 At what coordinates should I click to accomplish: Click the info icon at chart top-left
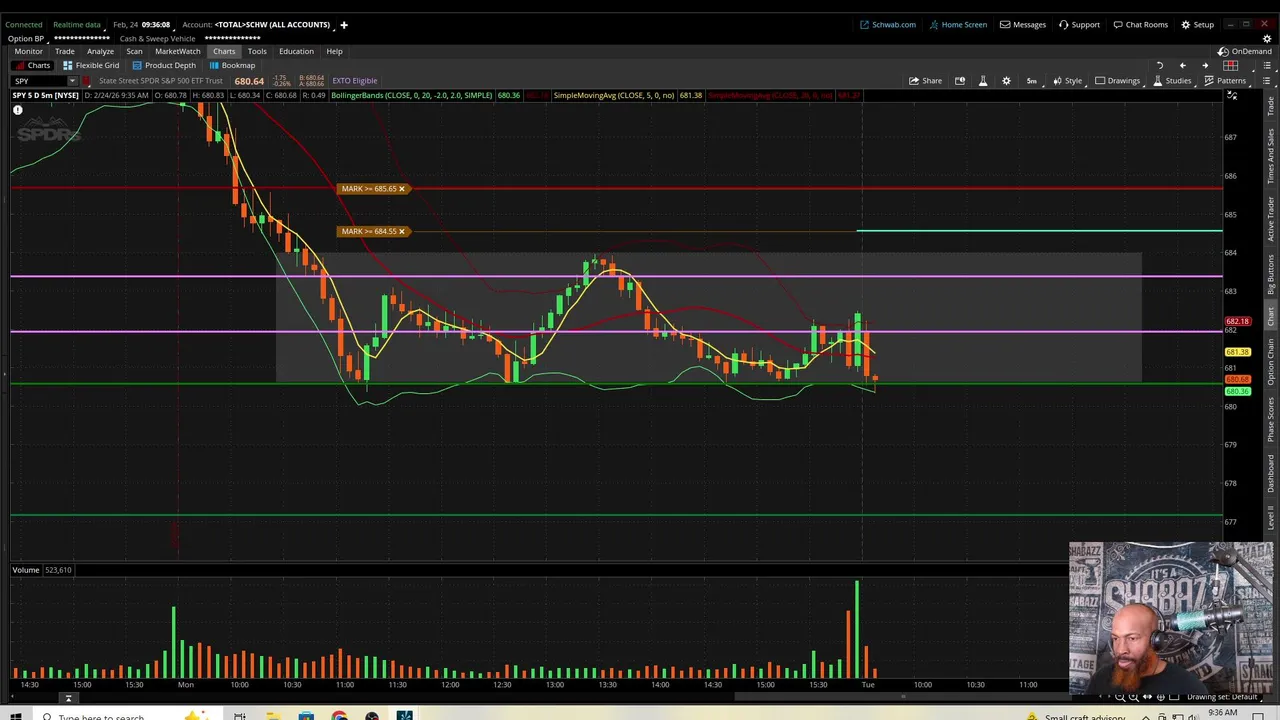click(x=17, y=110)
